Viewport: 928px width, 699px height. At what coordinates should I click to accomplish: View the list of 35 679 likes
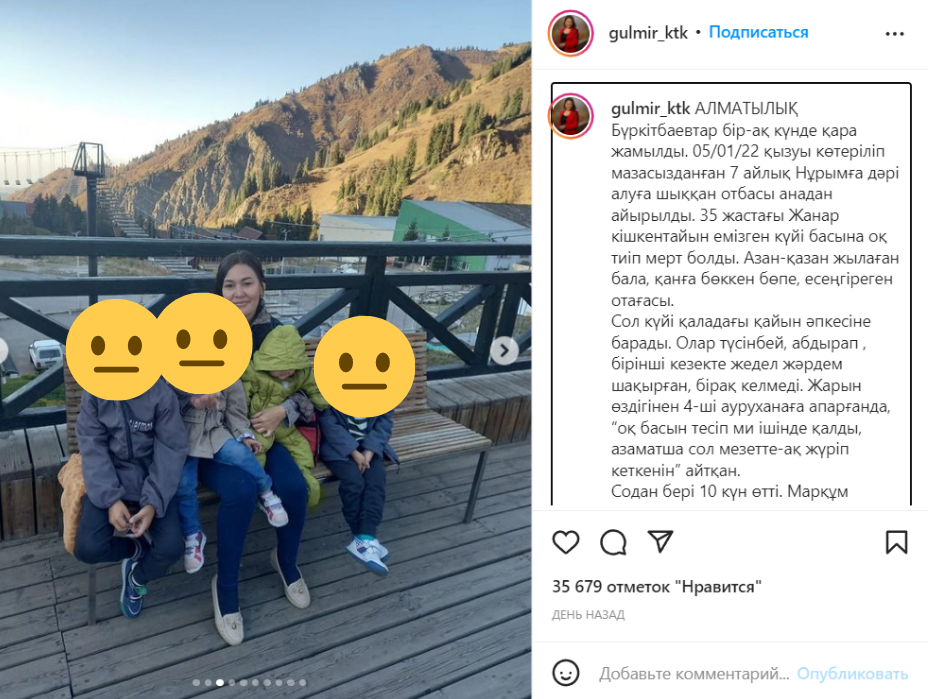point(656,587)
